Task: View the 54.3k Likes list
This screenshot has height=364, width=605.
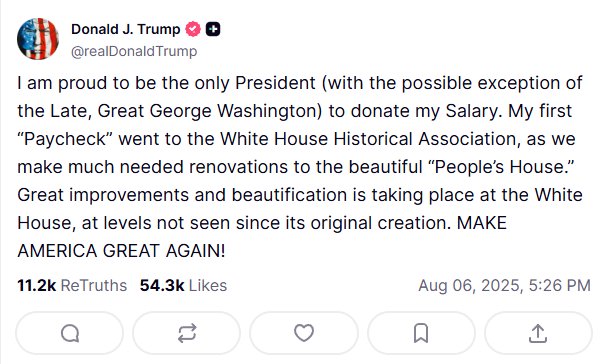Action: (x=183, y=286)
